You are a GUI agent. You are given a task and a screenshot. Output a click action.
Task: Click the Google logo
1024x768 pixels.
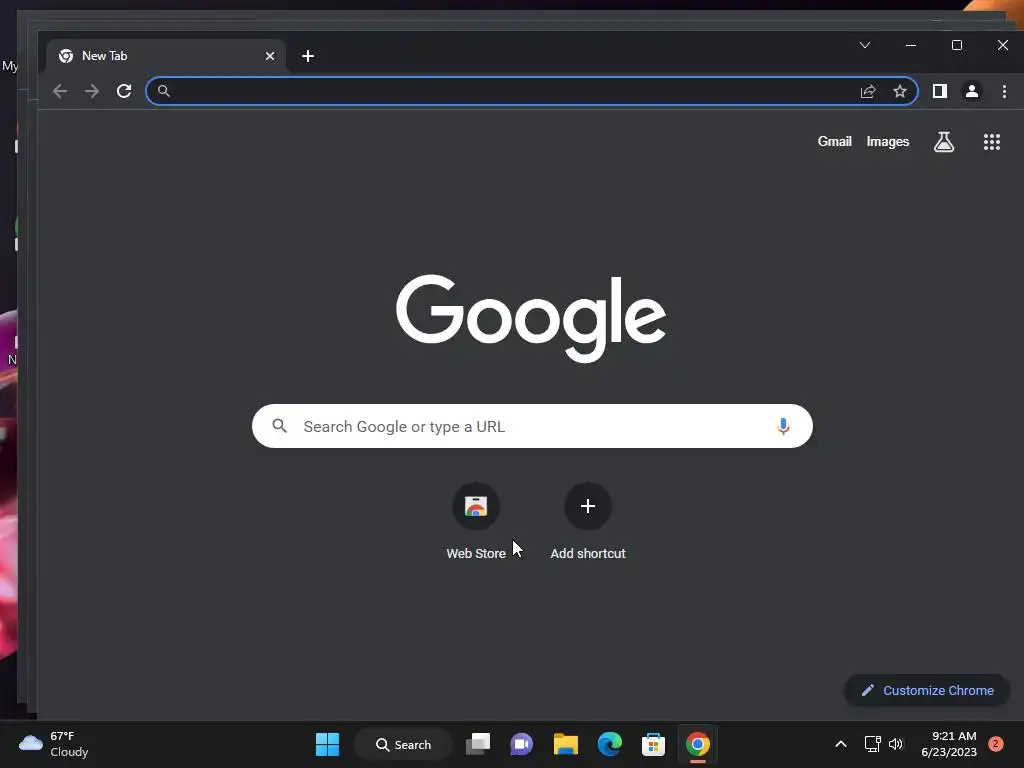pyautogui.click(x=531, y=318)
